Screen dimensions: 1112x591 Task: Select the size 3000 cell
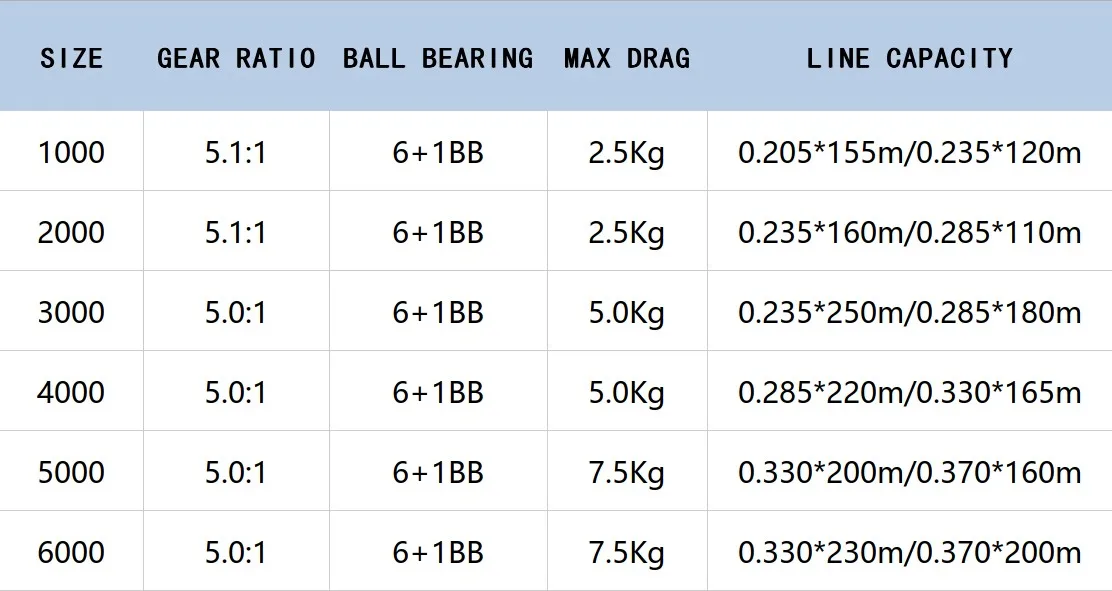coord(71,313)
